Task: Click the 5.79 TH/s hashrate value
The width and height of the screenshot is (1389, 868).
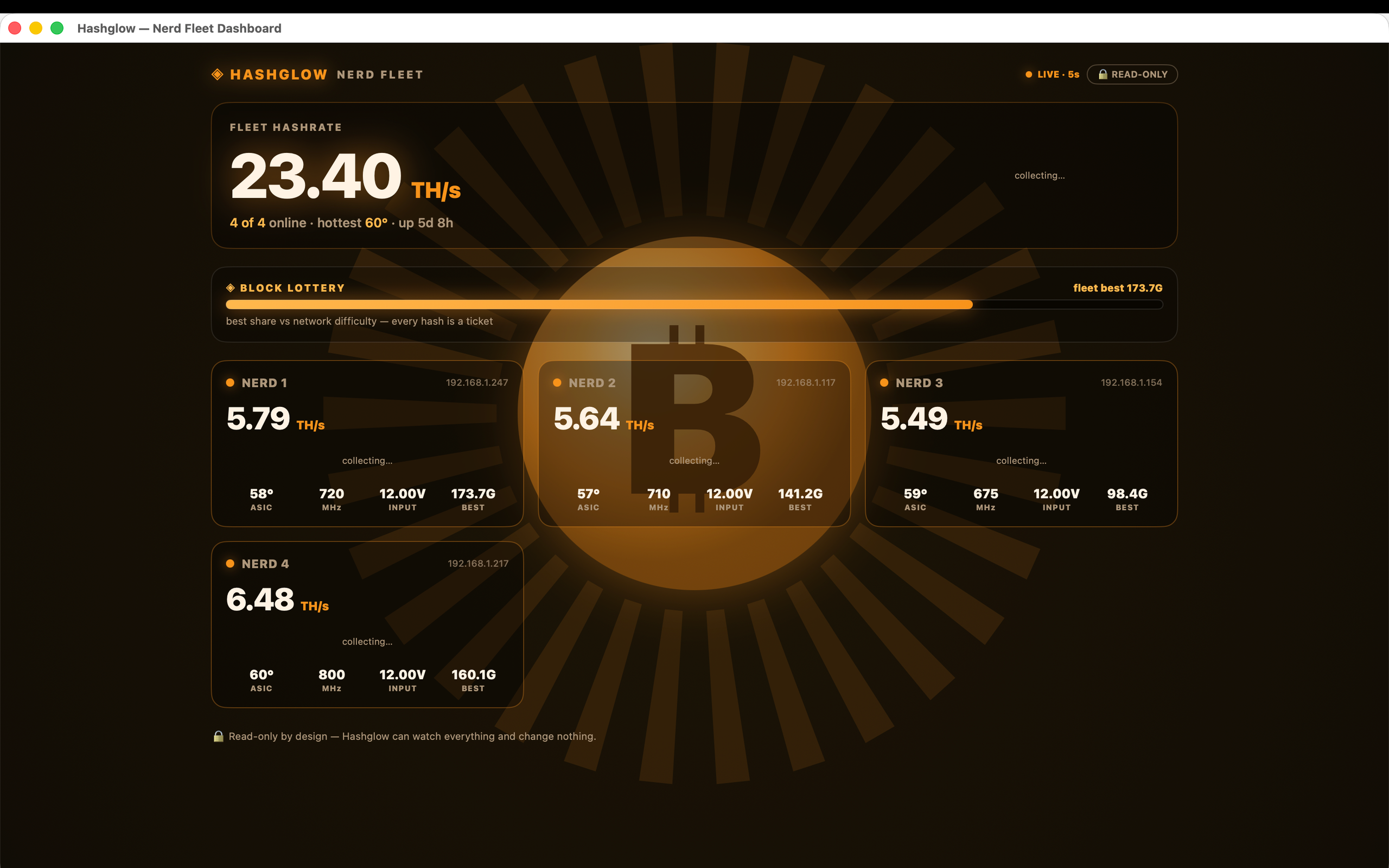Action: tap(276, 418)
